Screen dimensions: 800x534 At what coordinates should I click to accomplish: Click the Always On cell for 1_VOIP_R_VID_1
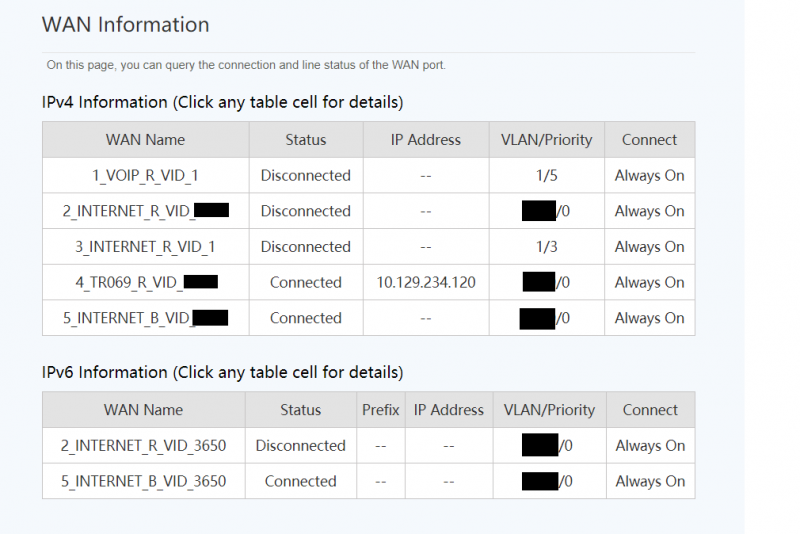point(649,175)
